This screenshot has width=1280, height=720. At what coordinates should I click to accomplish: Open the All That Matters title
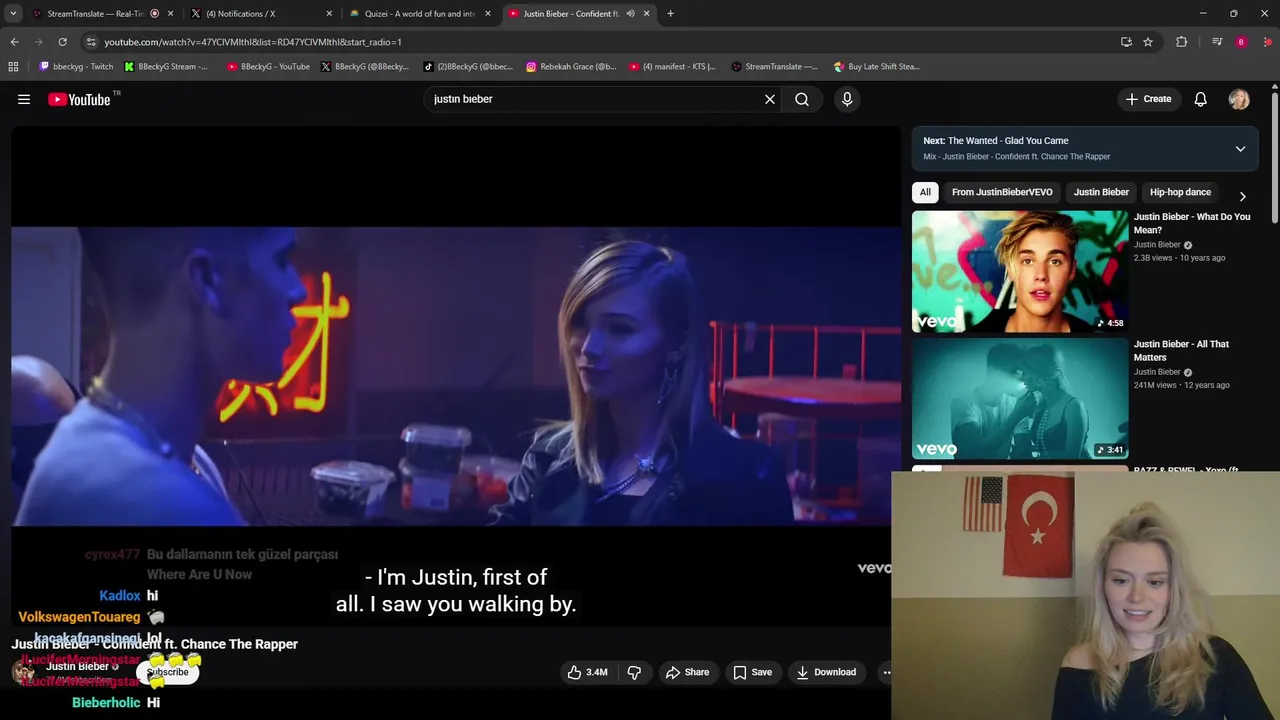[x=1181, y=350]
